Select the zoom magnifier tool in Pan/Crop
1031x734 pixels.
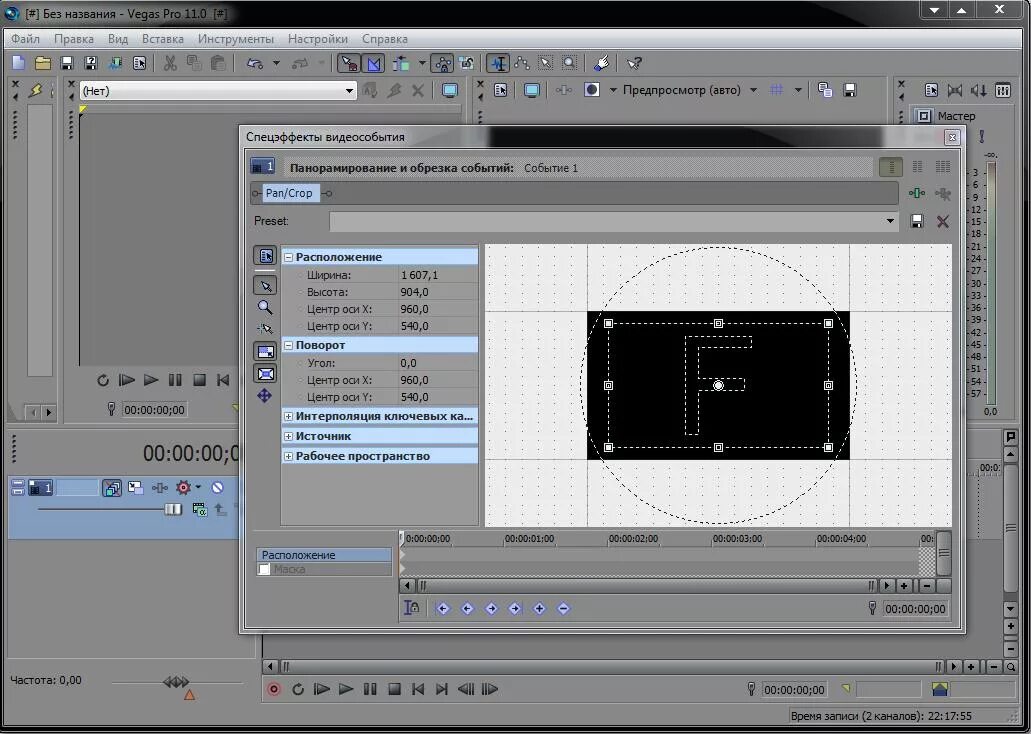coord(265,307)
